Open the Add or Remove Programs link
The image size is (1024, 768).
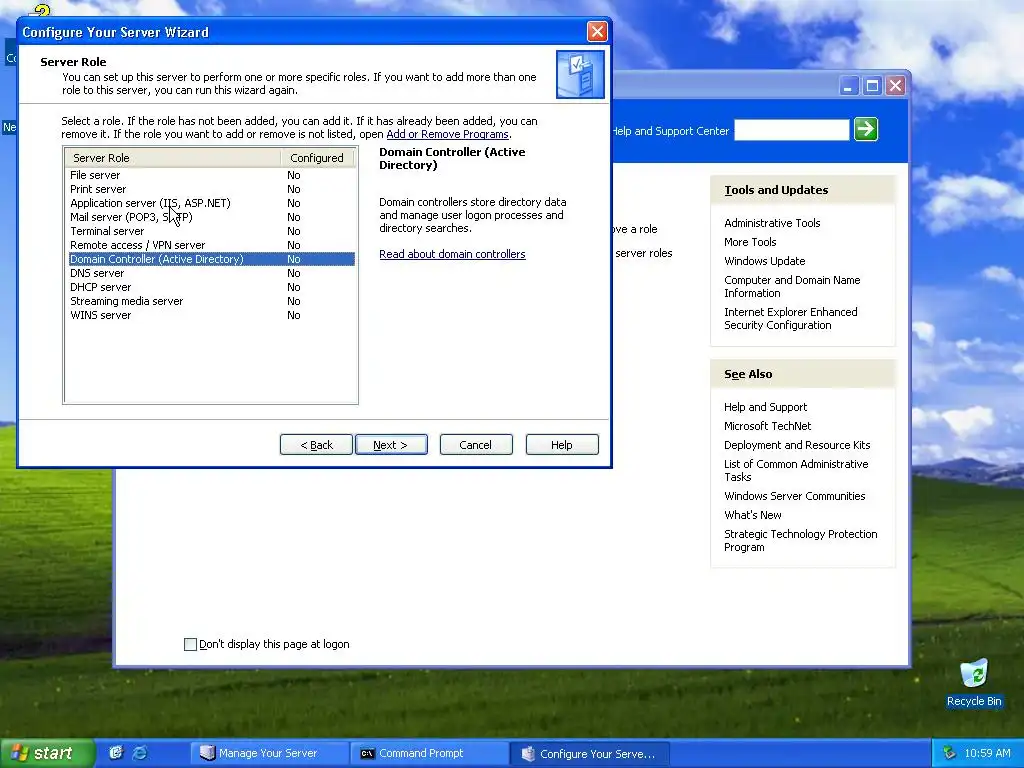(447, 134)
